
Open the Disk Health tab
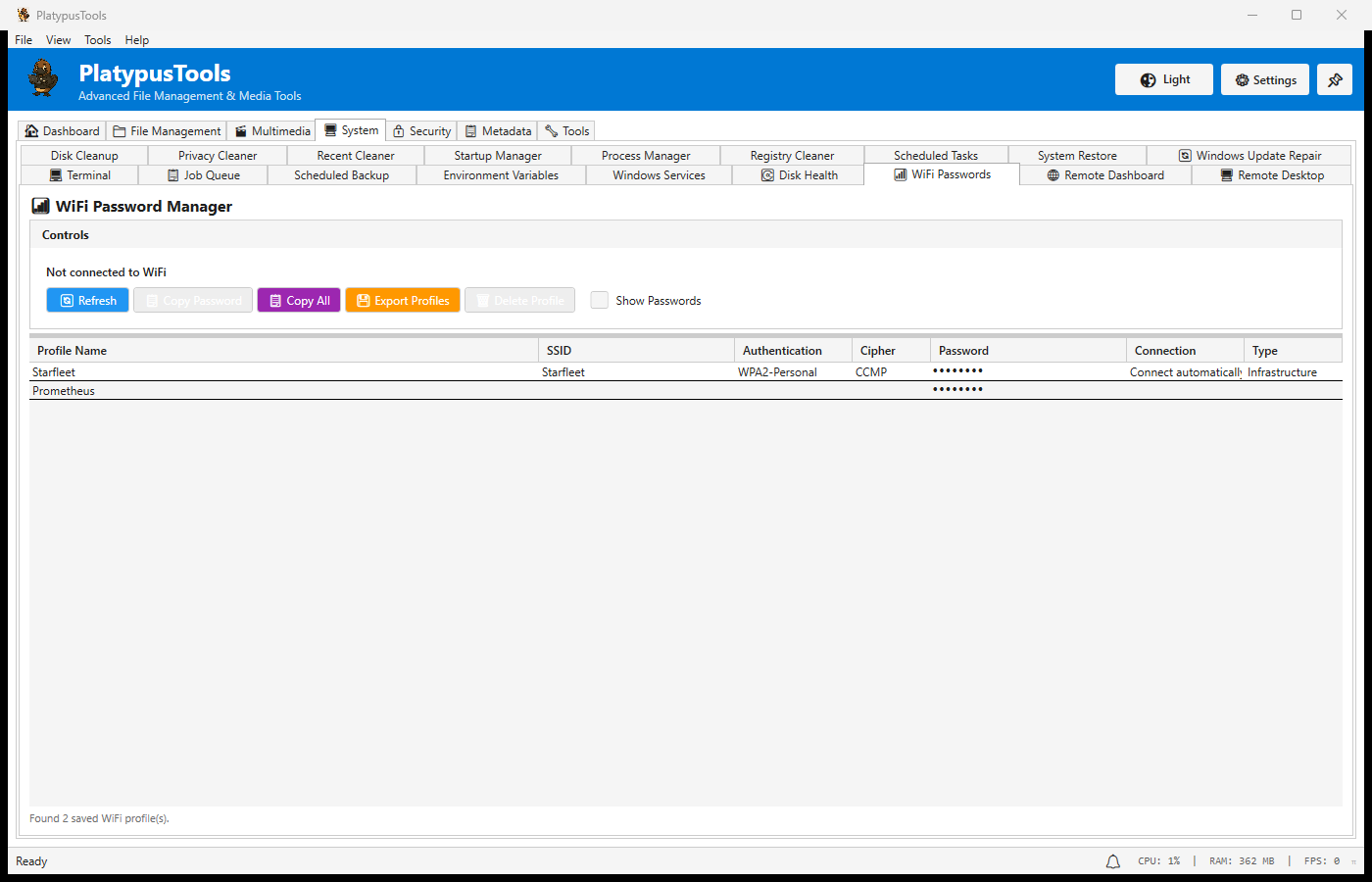tap(799, 175)
